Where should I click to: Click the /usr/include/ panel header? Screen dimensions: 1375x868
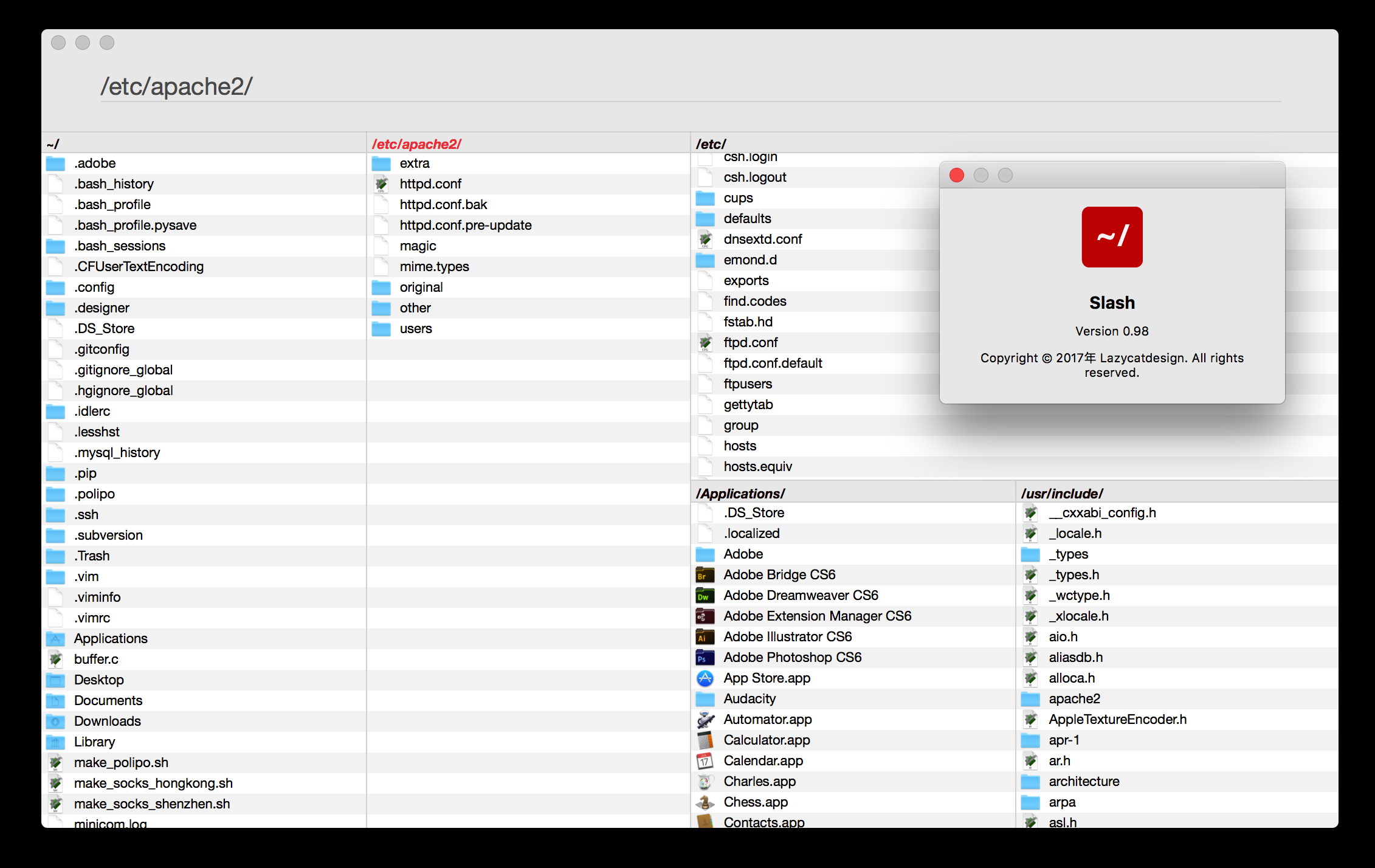tap(1062, 494)
